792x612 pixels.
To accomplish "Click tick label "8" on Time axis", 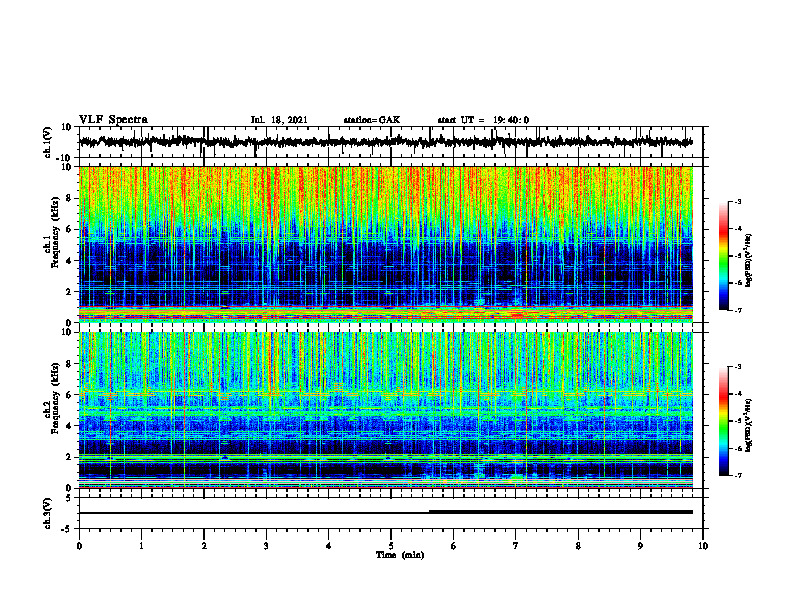I will click(578, 546).
